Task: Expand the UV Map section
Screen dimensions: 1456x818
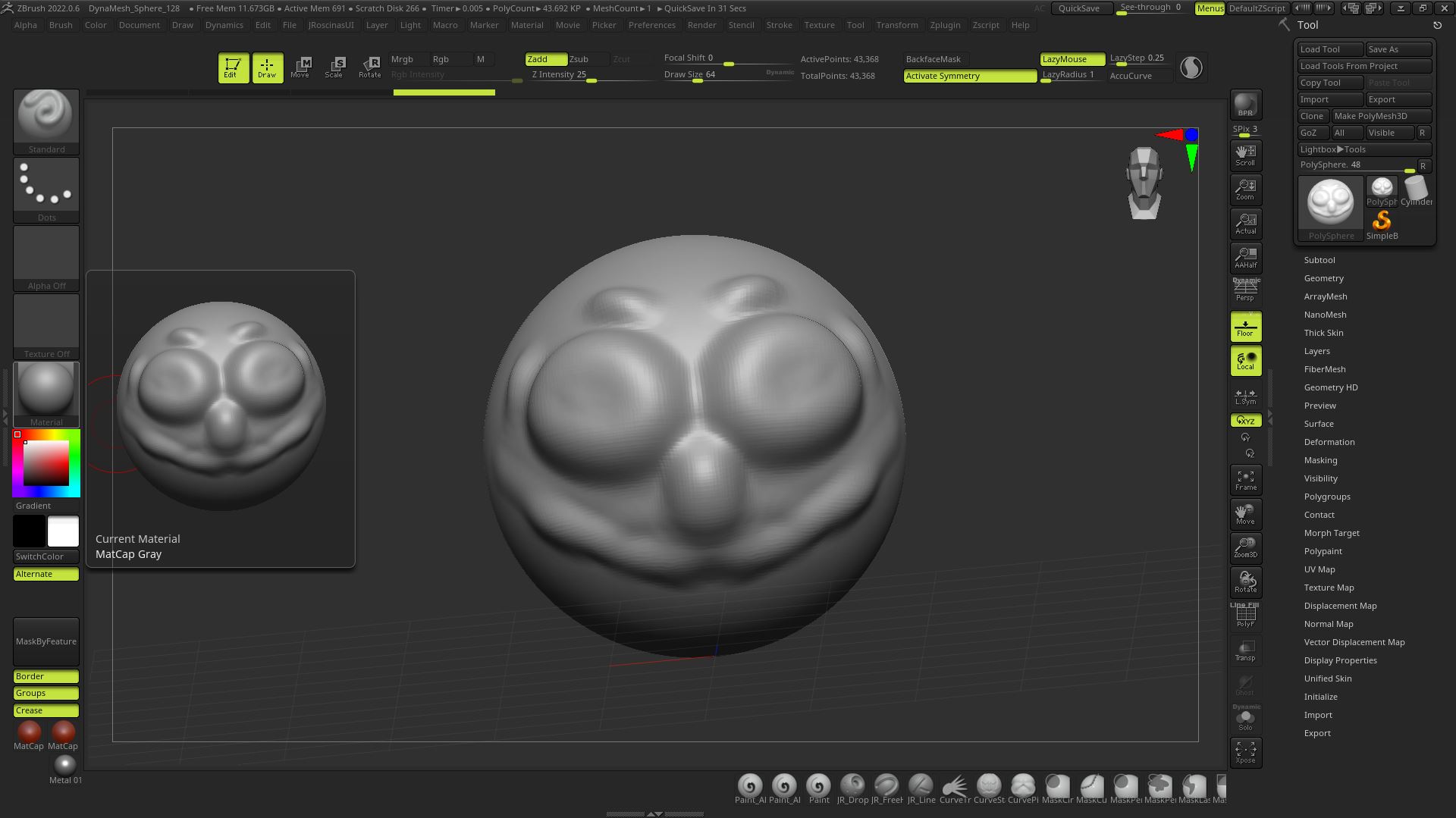Action: click(1319, 569)
